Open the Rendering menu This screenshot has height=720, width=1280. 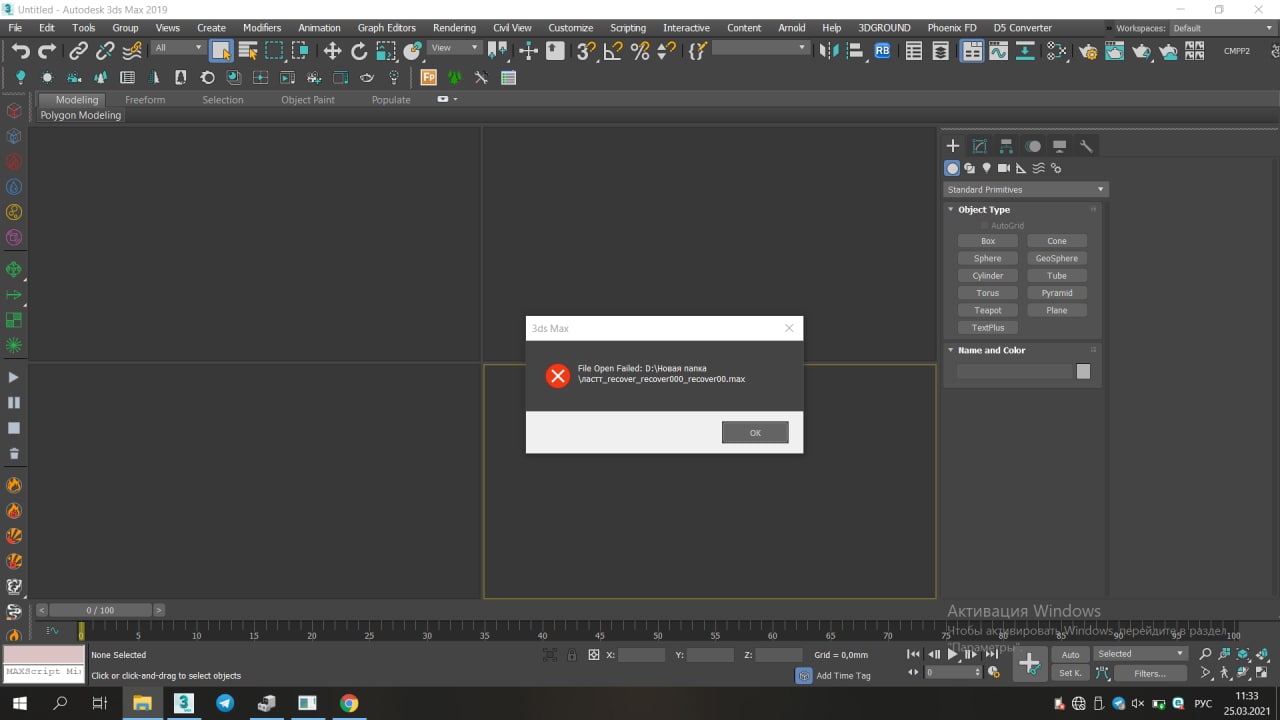click(454, 28)
